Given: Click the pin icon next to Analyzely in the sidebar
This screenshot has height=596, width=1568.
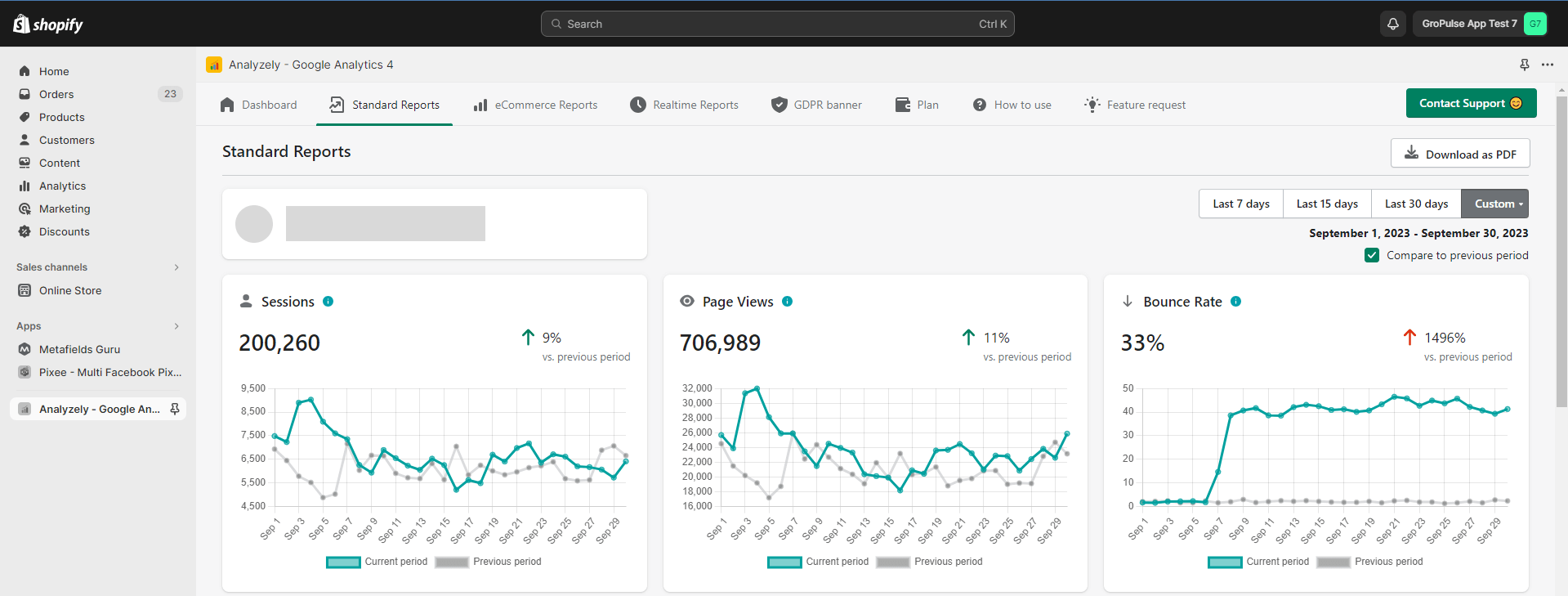Looking at the screenshot, I should click(175, 409).
